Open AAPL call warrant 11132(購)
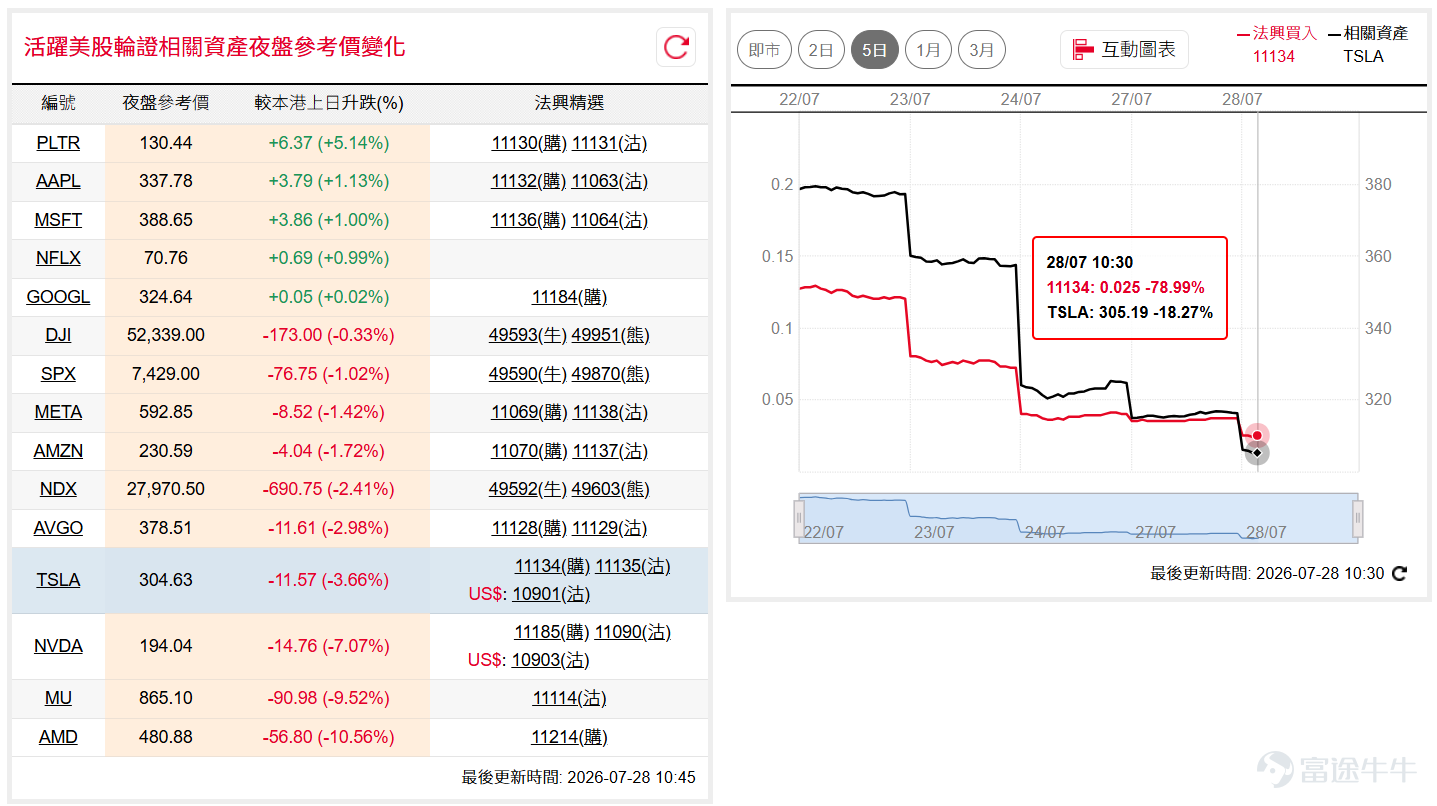This screenshot has width=1437, height=806. click(529, 181)
